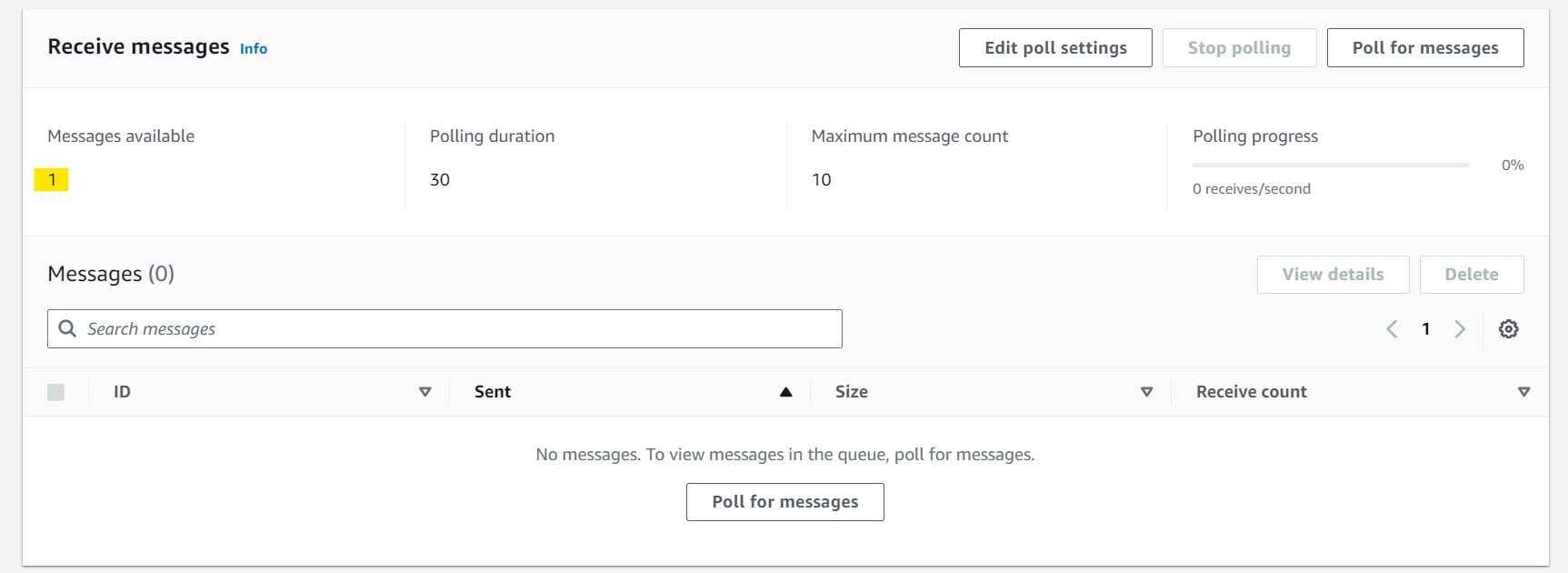Click the Stop polling button
1568x573 pixels.
(x=1239, y=47)
